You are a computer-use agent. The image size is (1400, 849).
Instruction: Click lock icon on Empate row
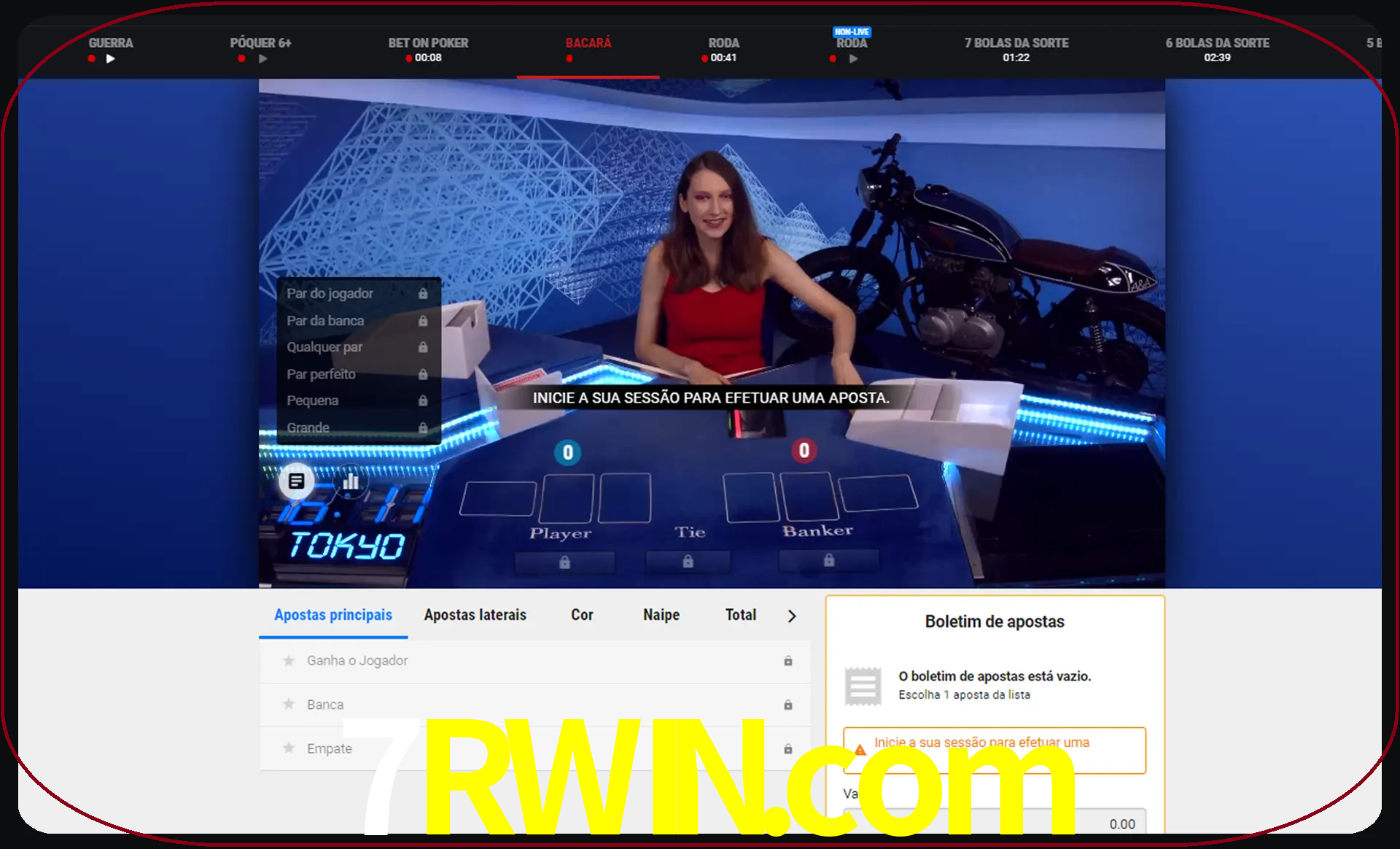coord(788,749)
